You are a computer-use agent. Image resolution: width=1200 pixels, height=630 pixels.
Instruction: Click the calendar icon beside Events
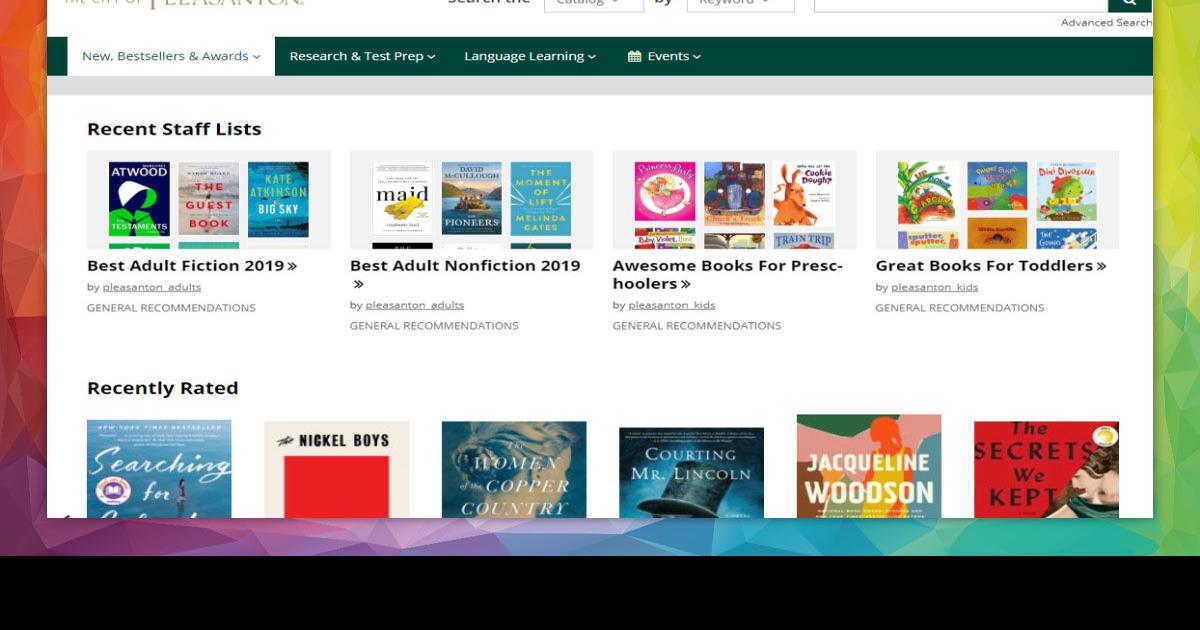[634, 56]
